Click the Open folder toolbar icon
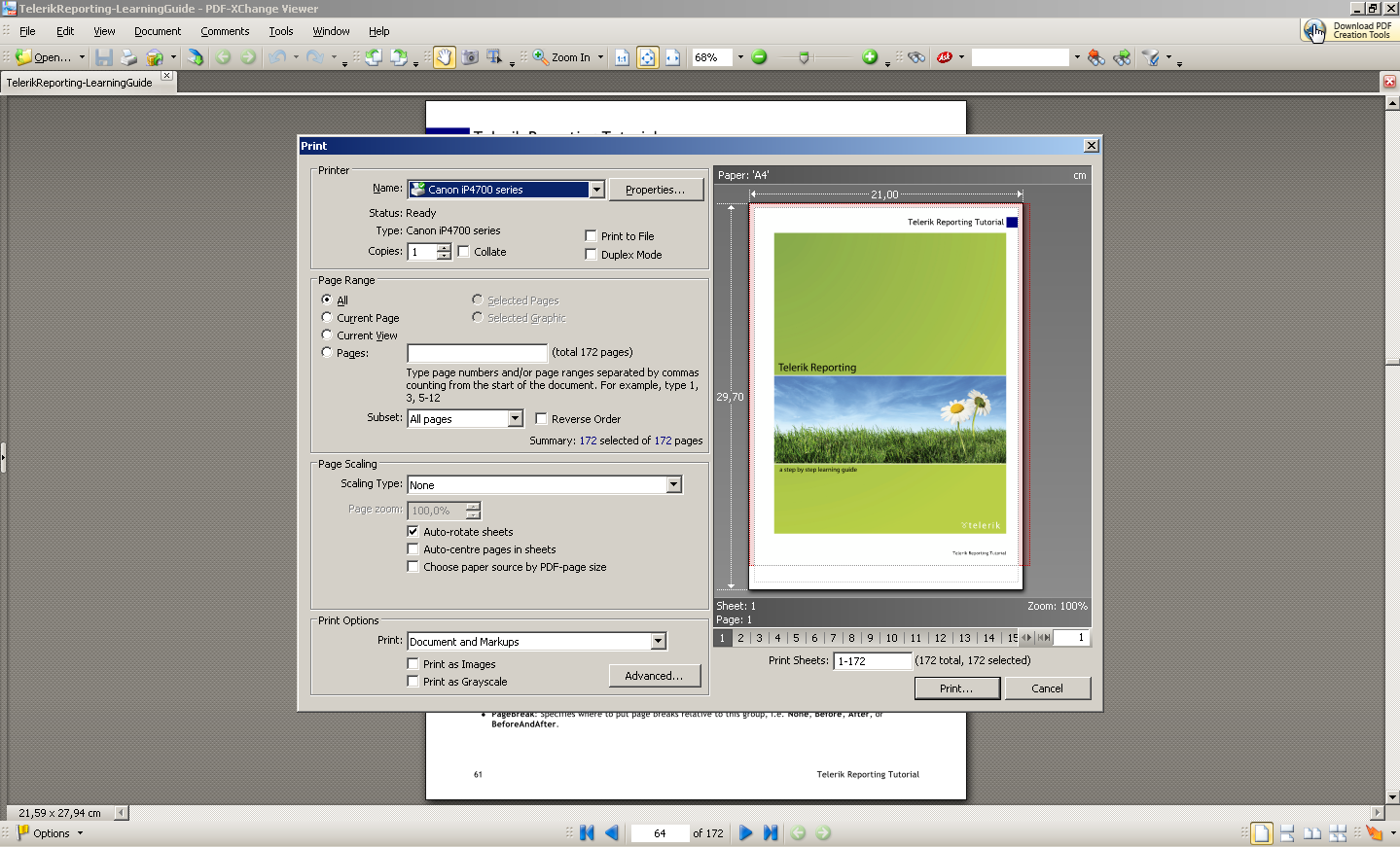1400x847 pixels. coord(24,57)
